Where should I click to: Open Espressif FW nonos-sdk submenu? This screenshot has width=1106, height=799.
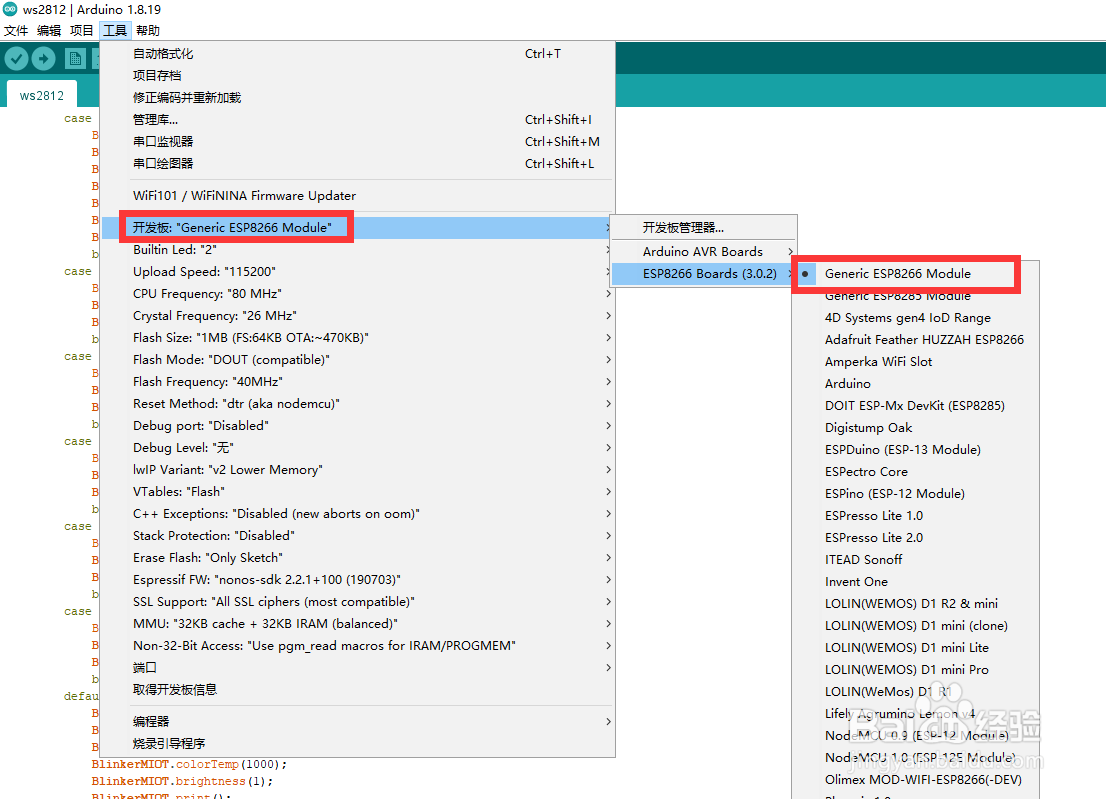point(358,580)
